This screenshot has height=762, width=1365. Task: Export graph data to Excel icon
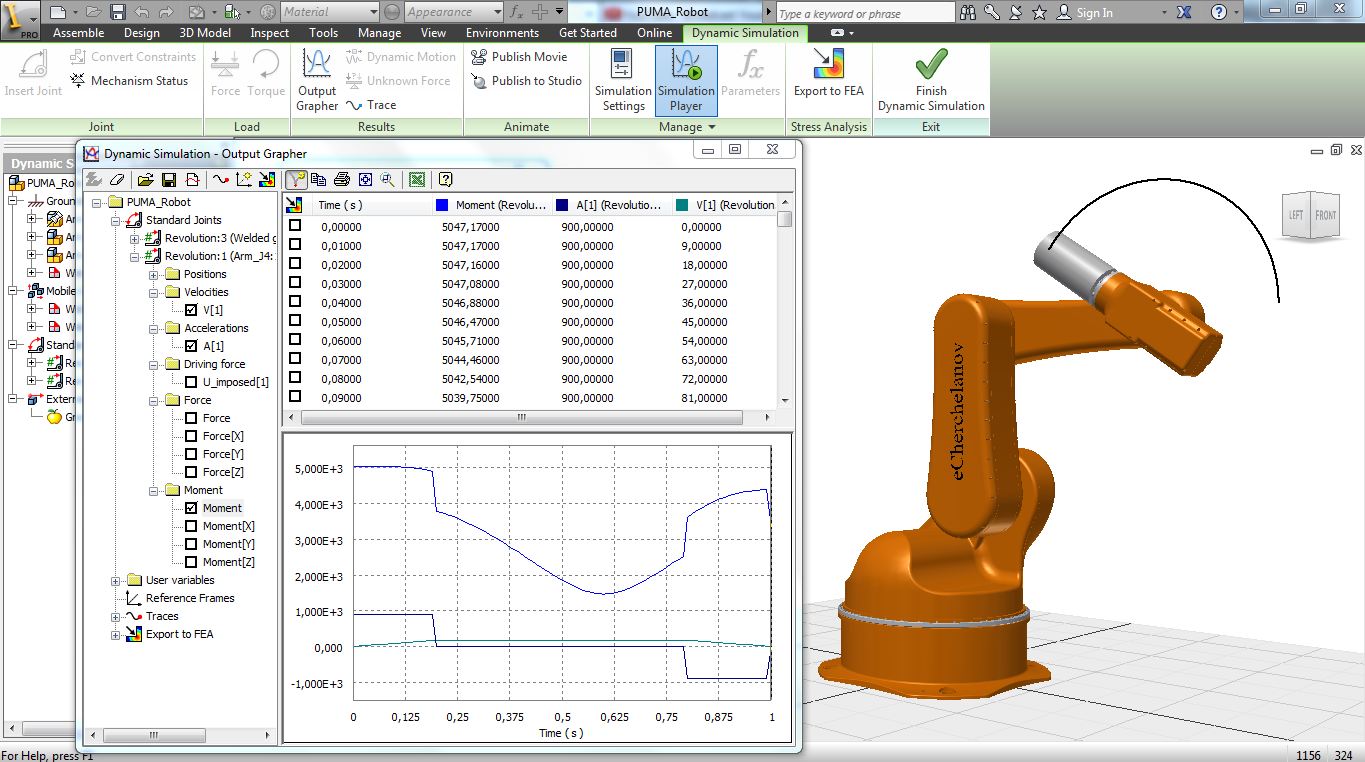click(x=417, y=180)
